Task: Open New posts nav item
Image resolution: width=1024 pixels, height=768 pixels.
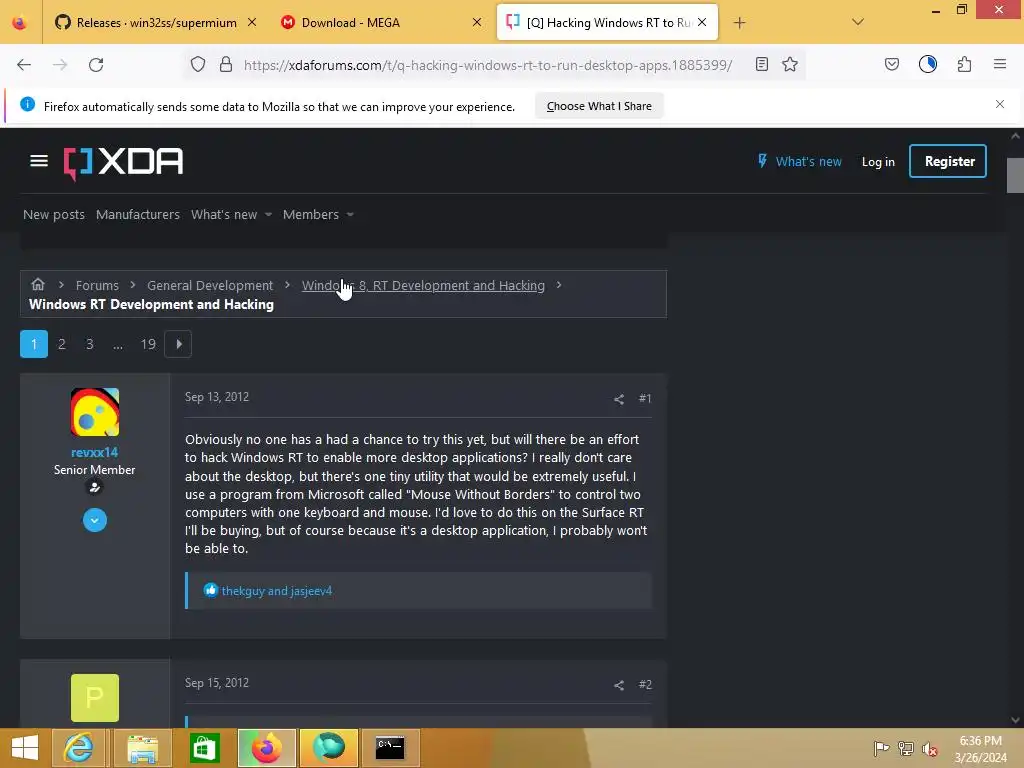Action: 54,214
